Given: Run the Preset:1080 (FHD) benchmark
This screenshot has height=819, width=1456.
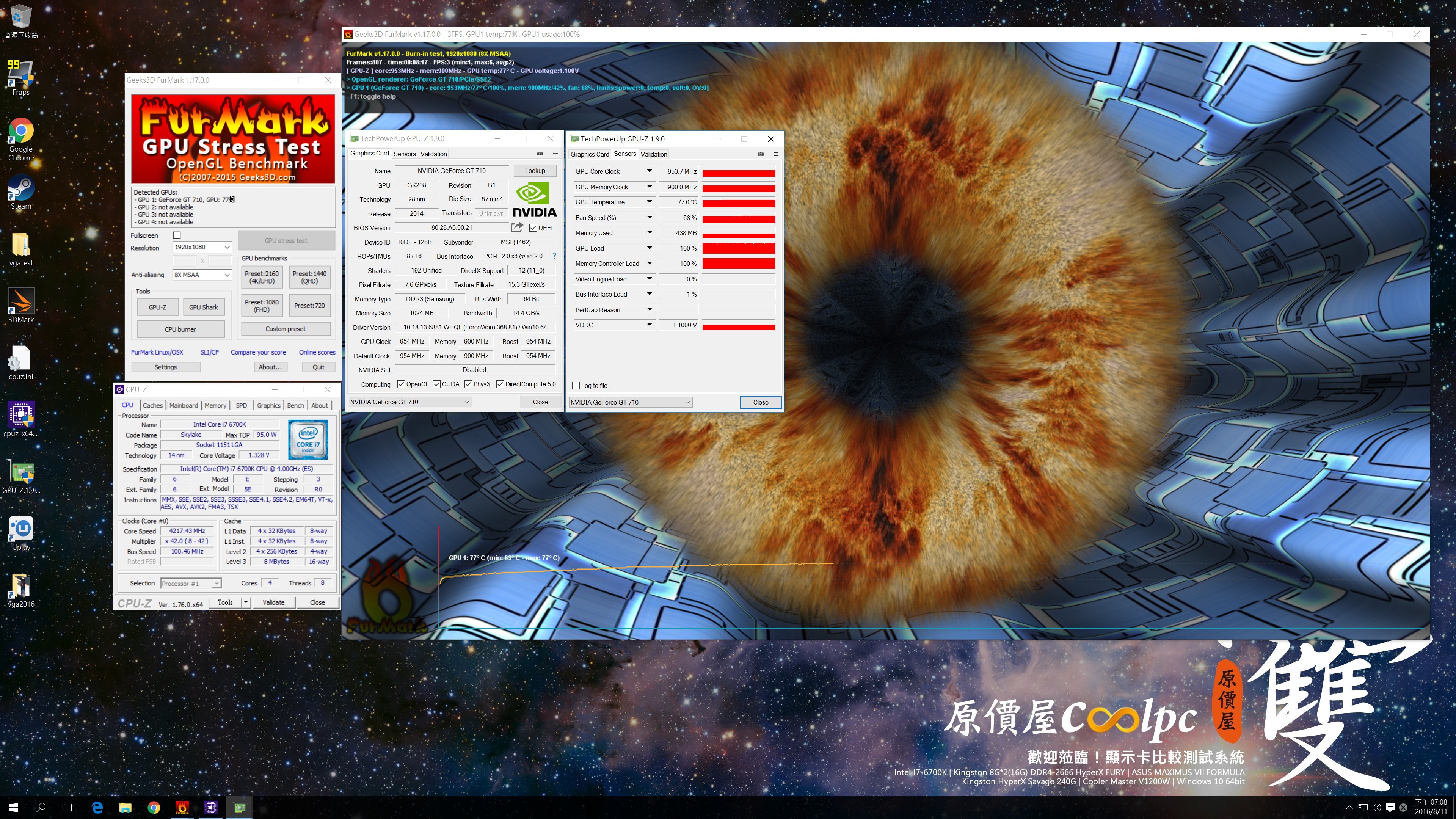Looking at the screenshot, I should [262, 306].
